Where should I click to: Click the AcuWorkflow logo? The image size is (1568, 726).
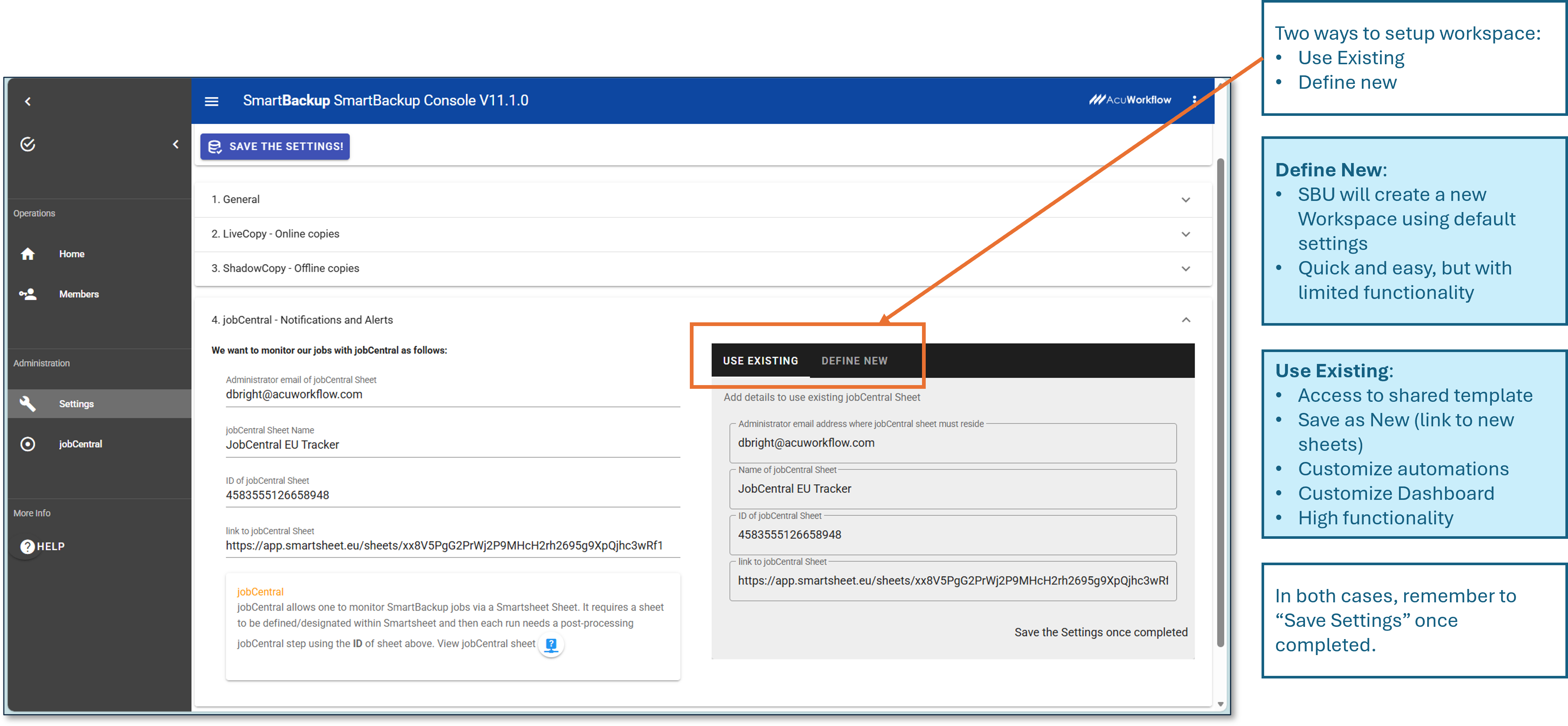[x=1130, y=100]
